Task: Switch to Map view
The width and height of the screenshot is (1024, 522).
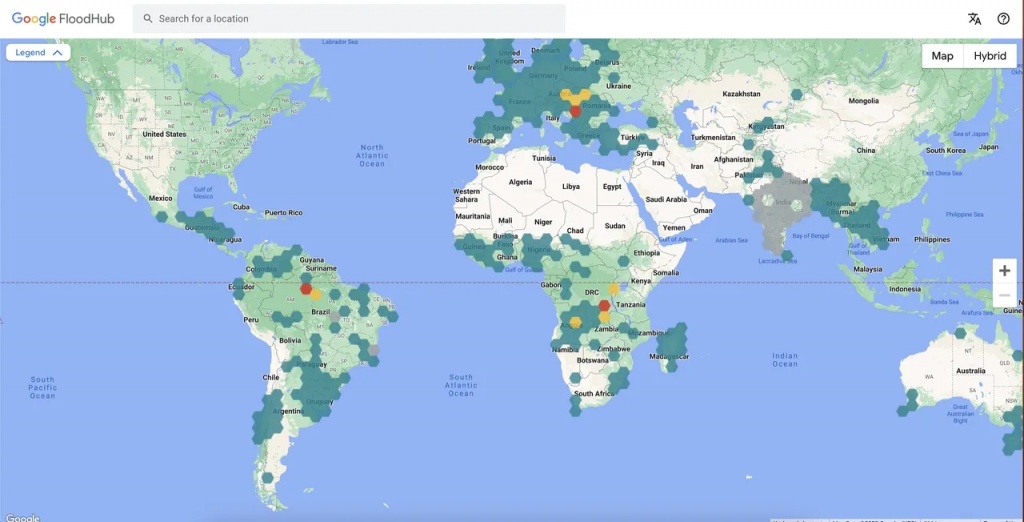Action: click(942, 56)
